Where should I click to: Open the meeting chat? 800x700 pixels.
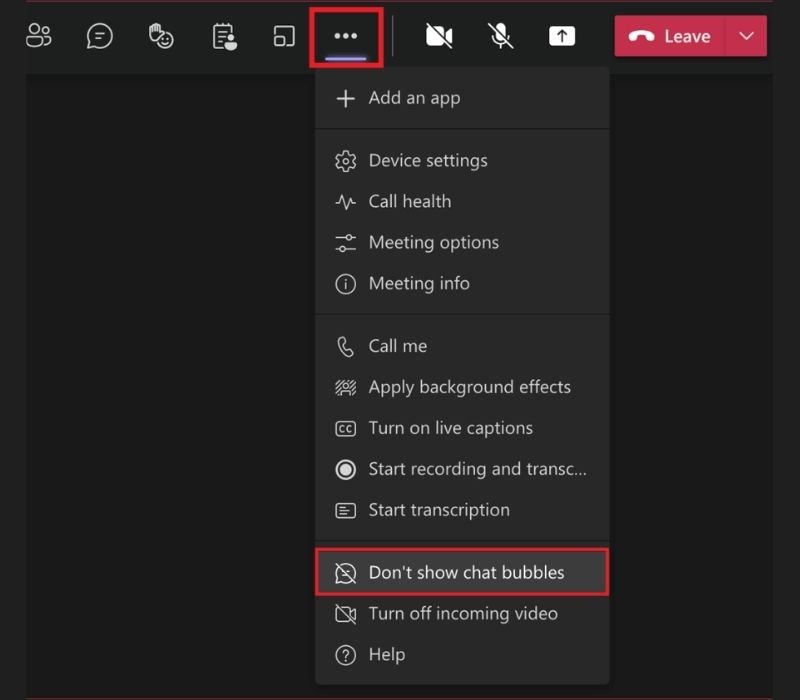tap(100, 35)
